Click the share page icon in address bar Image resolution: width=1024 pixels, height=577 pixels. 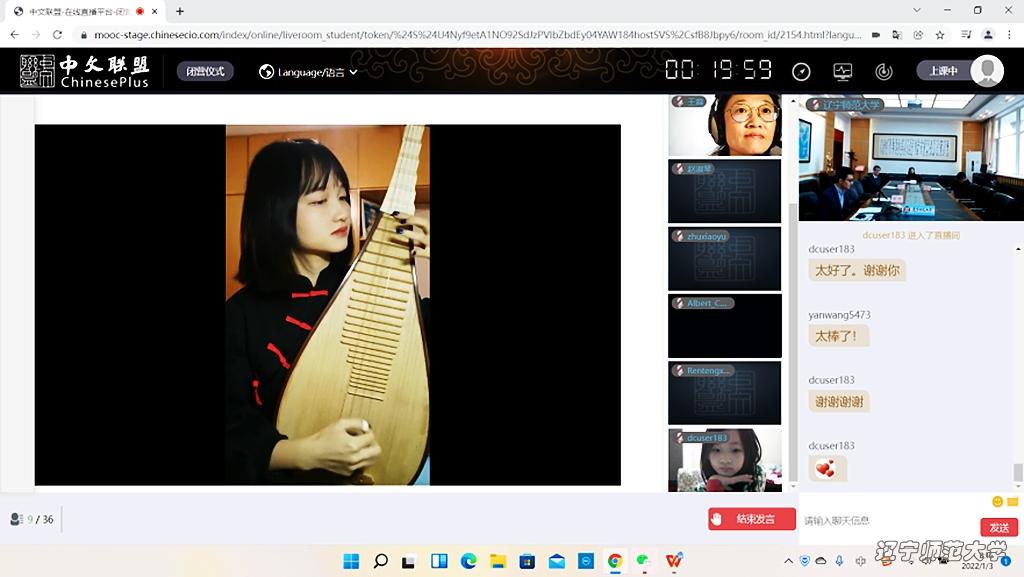(918, 35)
